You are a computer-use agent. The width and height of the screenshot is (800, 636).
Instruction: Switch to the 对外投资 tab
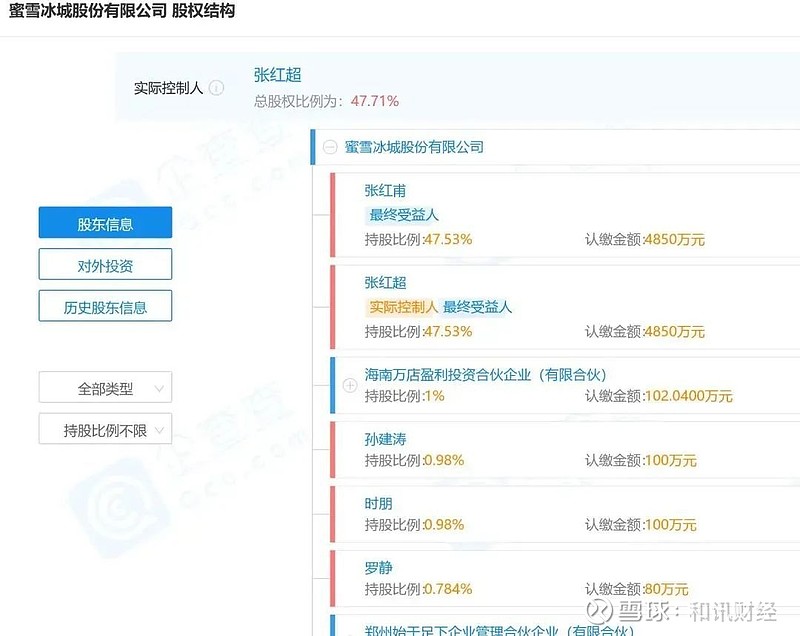[x=105, y=264]
